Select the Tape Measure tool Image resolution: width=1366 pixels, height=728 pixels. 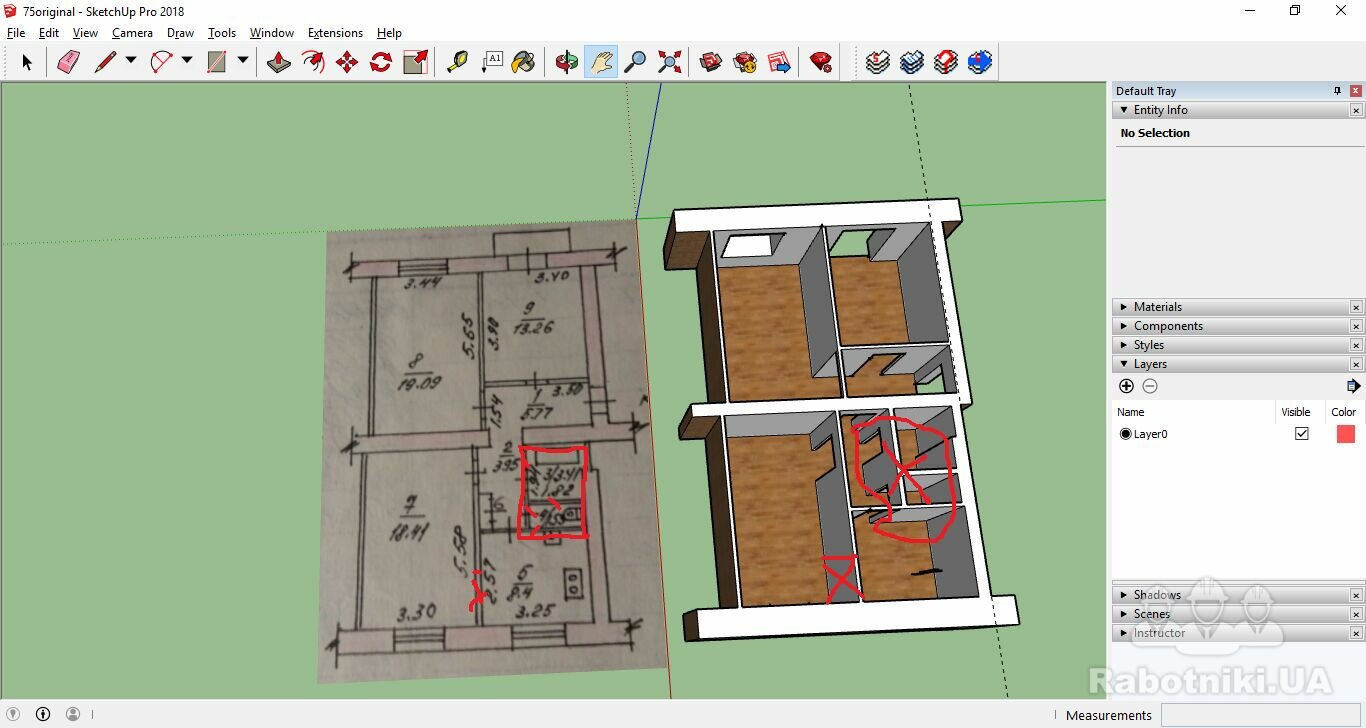[456, 62]
